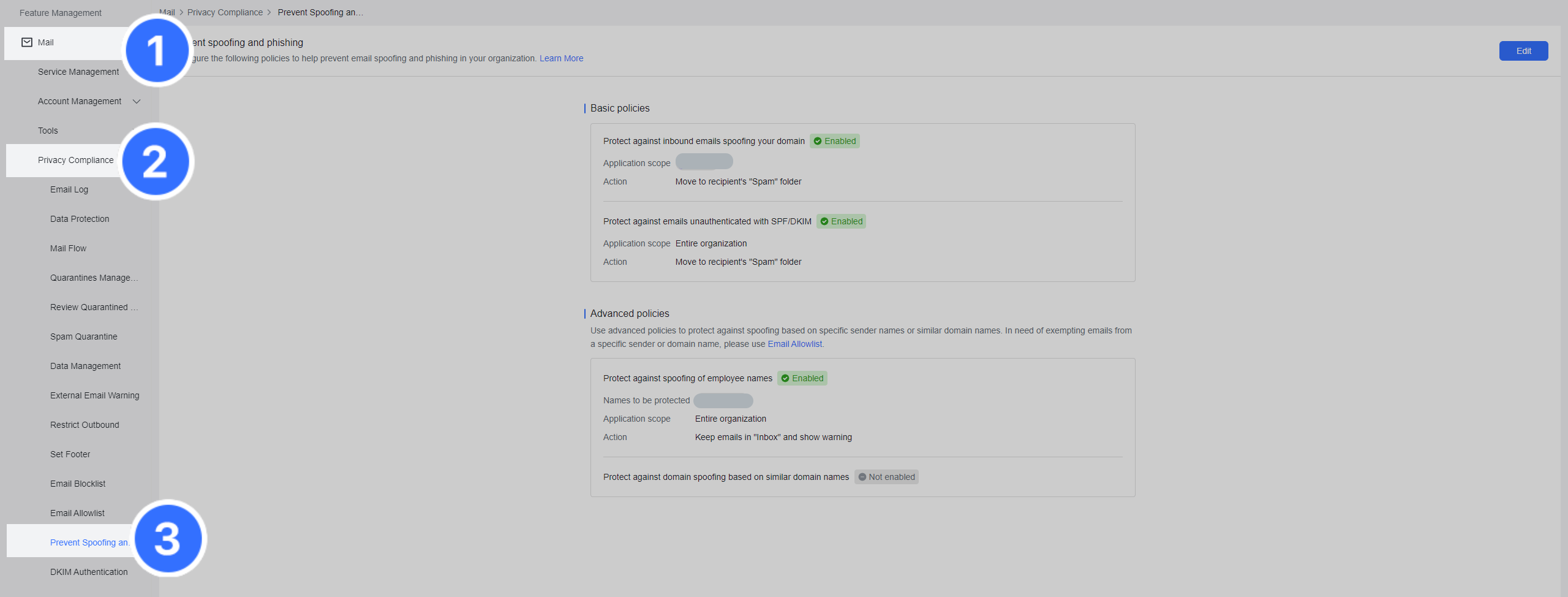Click chevron after Privacy Compliance breadcrumb

tap(269, 12)
